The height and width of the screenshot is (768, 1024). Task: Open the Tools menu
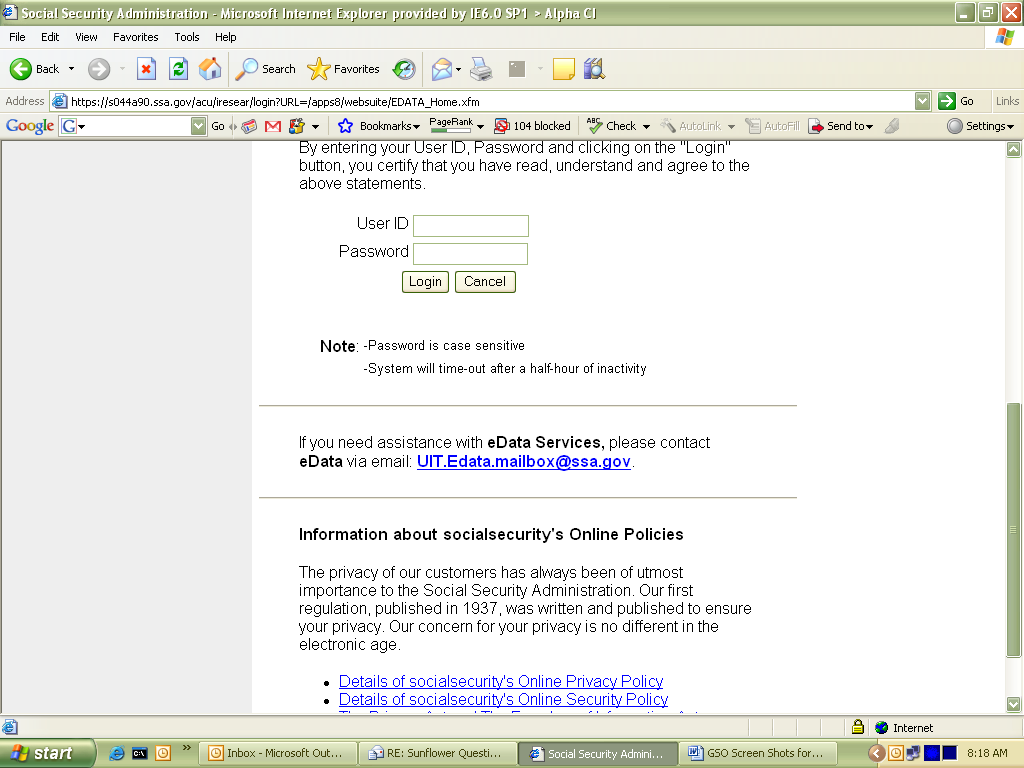[186, 37]
